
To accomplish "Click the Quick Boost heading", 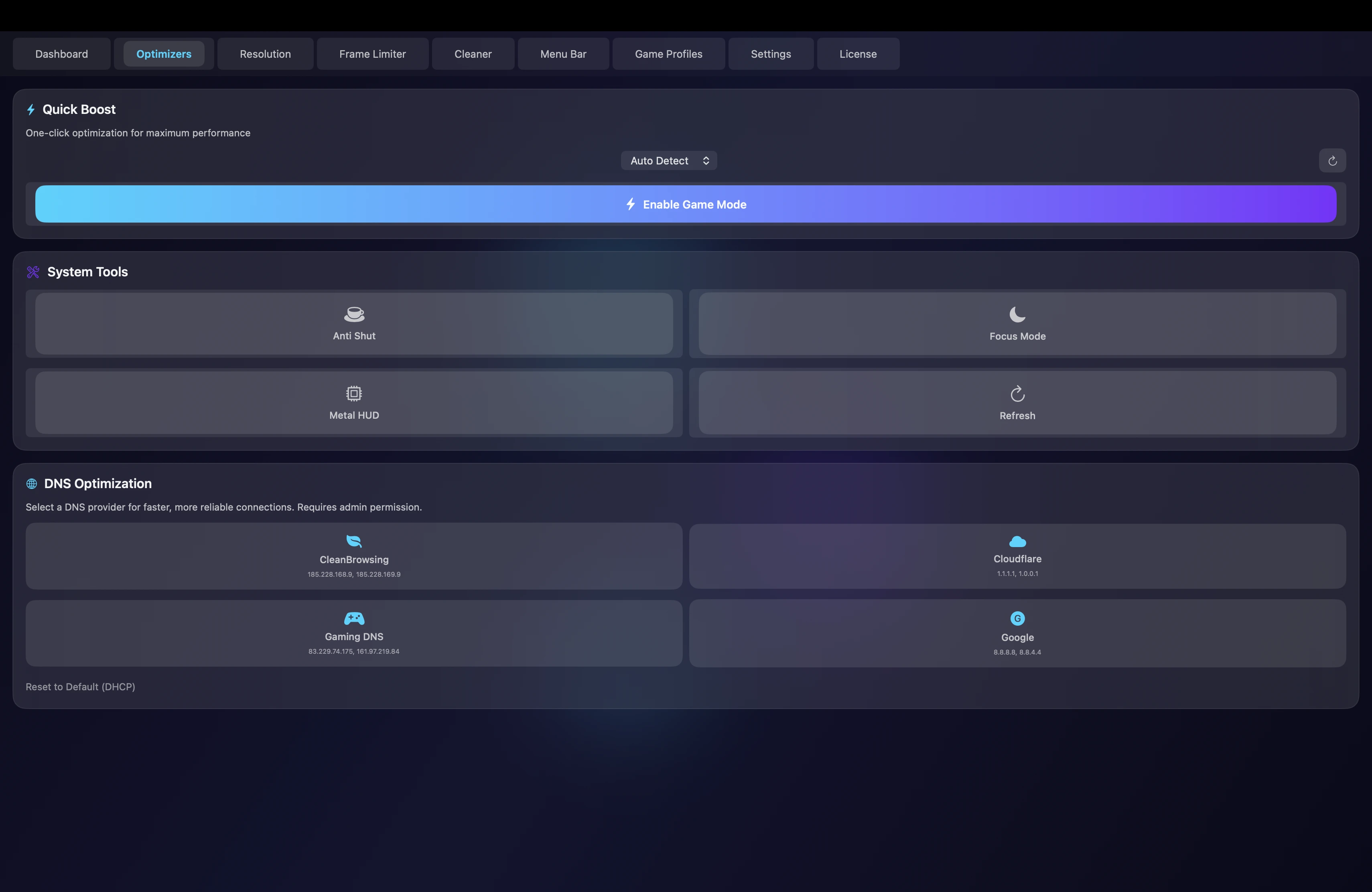I will [79, 109].
